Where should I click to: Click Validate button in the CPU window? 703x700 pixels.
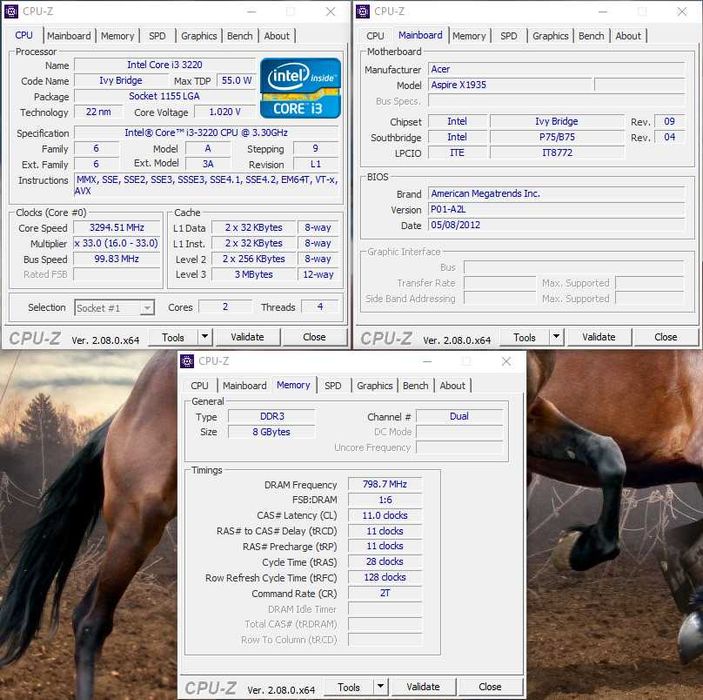click(x=247, y=337)
